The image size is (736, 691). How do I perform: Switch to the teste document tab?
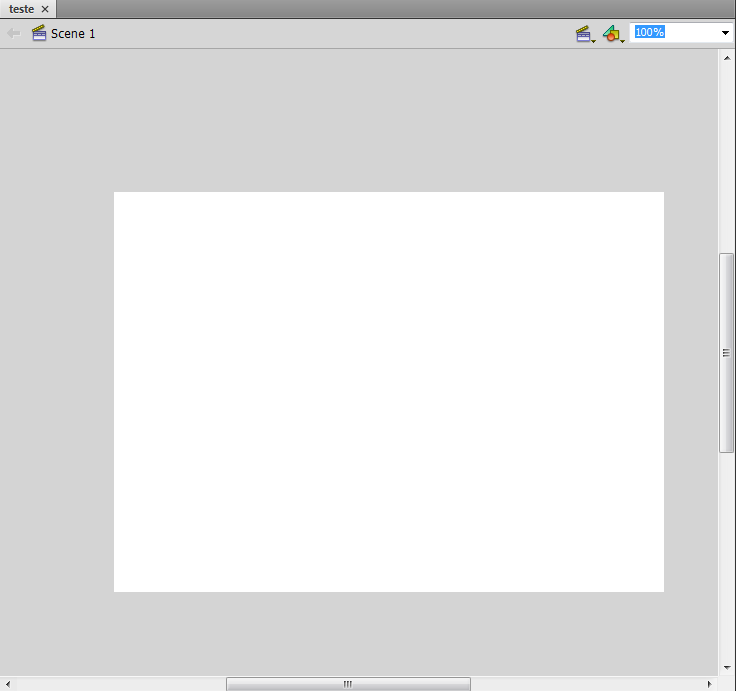(x=21, y=9)
